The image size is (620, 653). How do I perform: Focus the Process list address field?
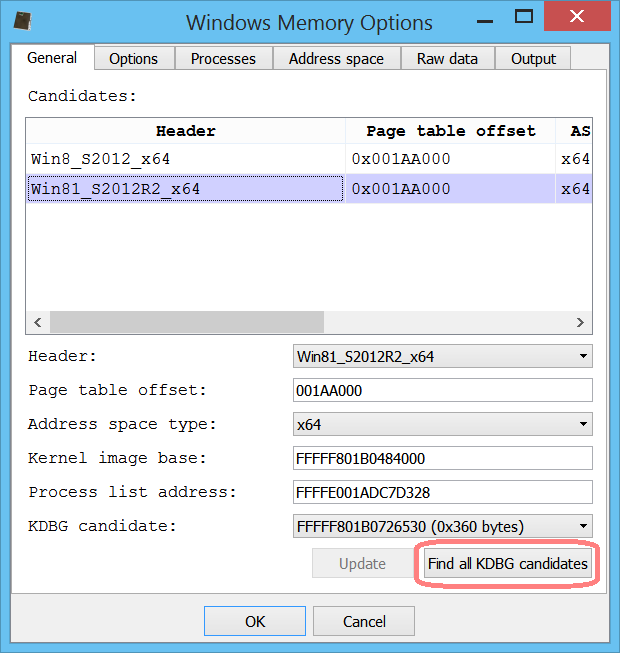443,492
